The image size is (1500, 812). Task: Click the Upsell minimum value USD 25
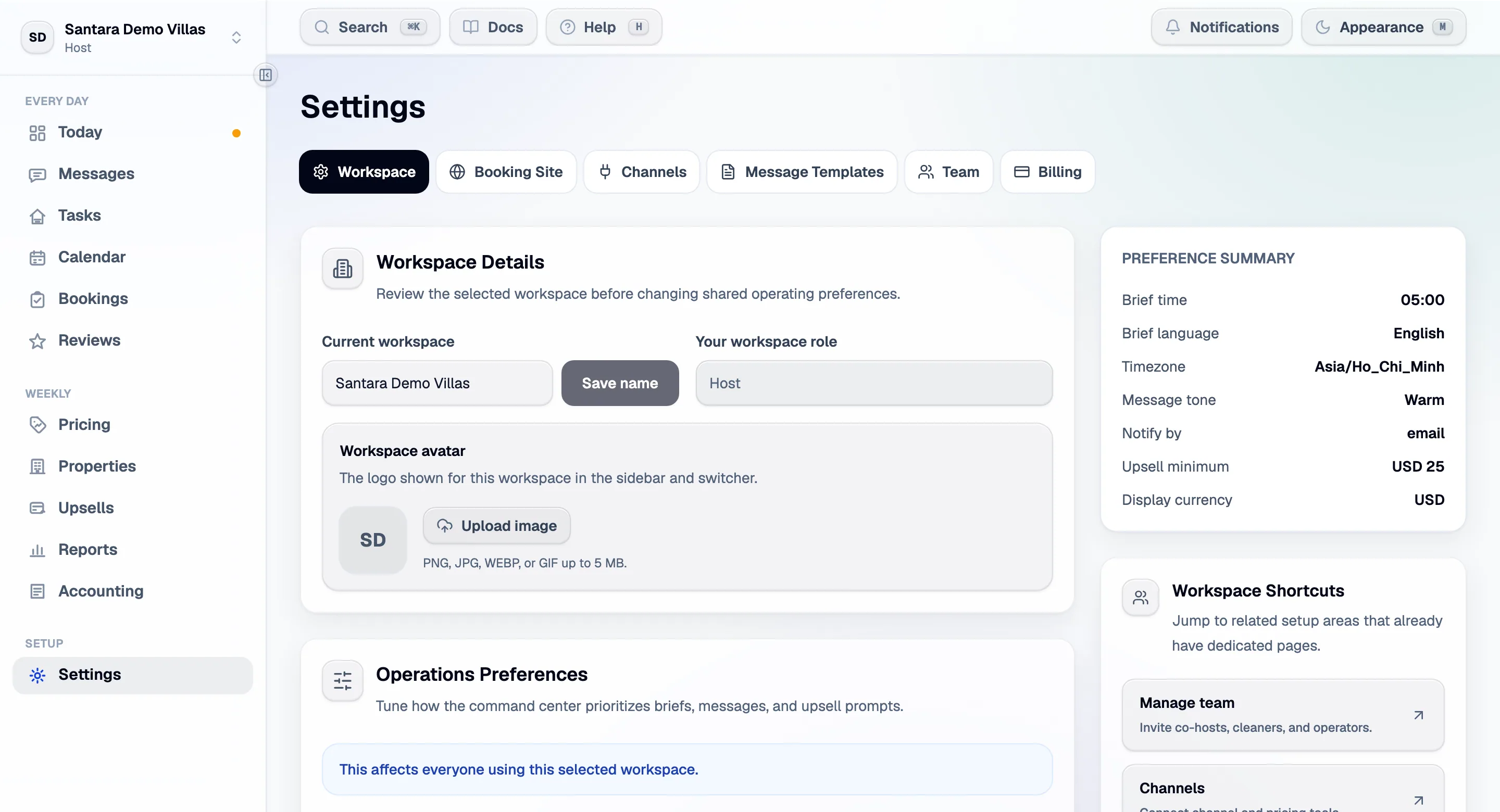click(x=1418, y=466)
